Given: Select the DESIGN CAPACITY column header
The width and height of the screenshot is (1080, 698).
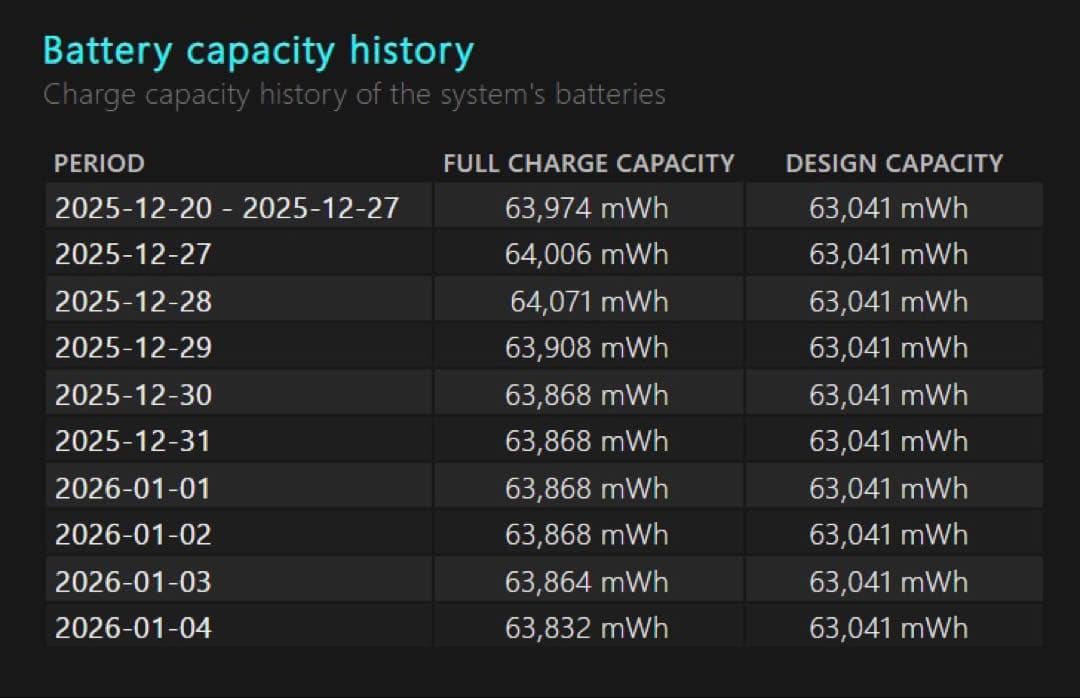Looking at the screenshot, I should coord(893,163).
